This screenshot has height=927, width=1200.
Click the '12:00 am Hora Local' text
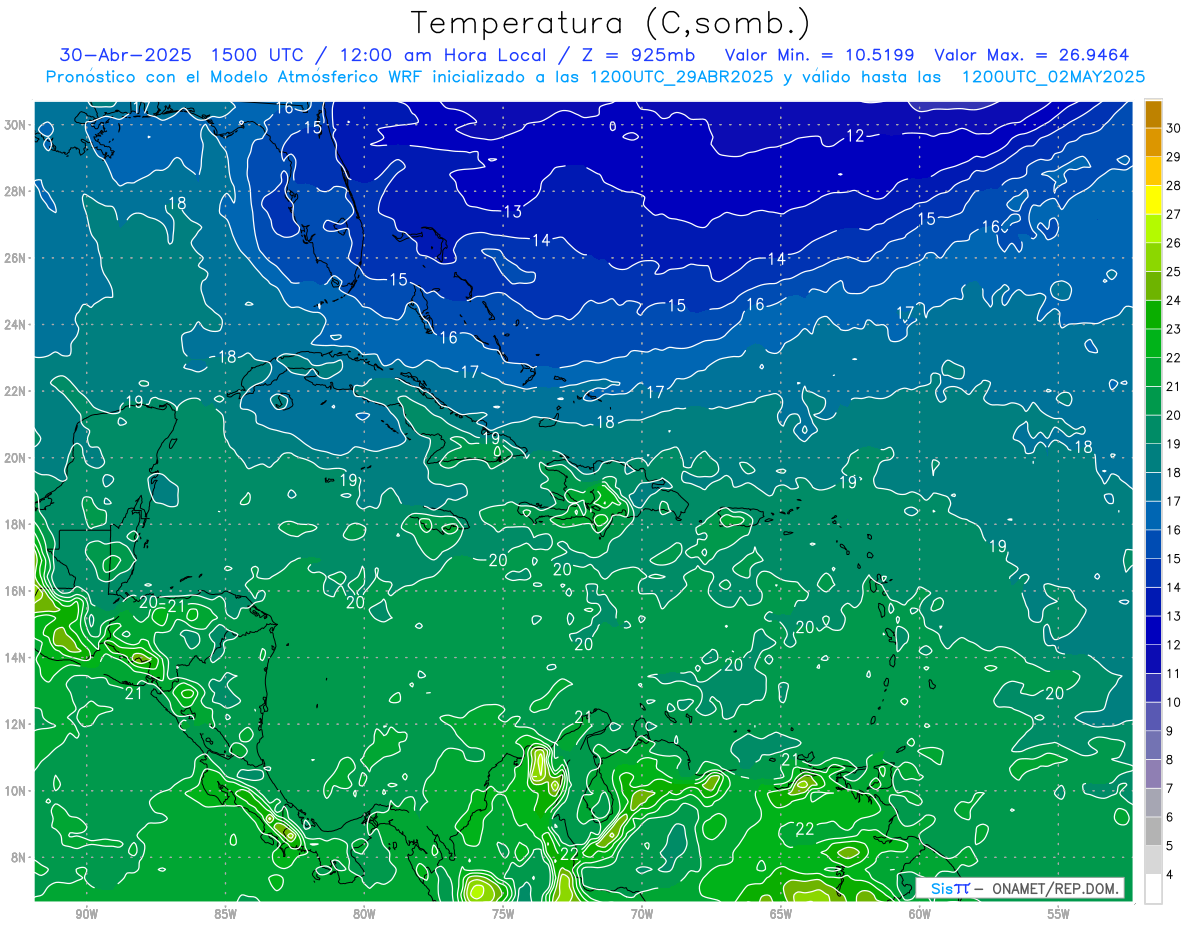tap(436, 55)
